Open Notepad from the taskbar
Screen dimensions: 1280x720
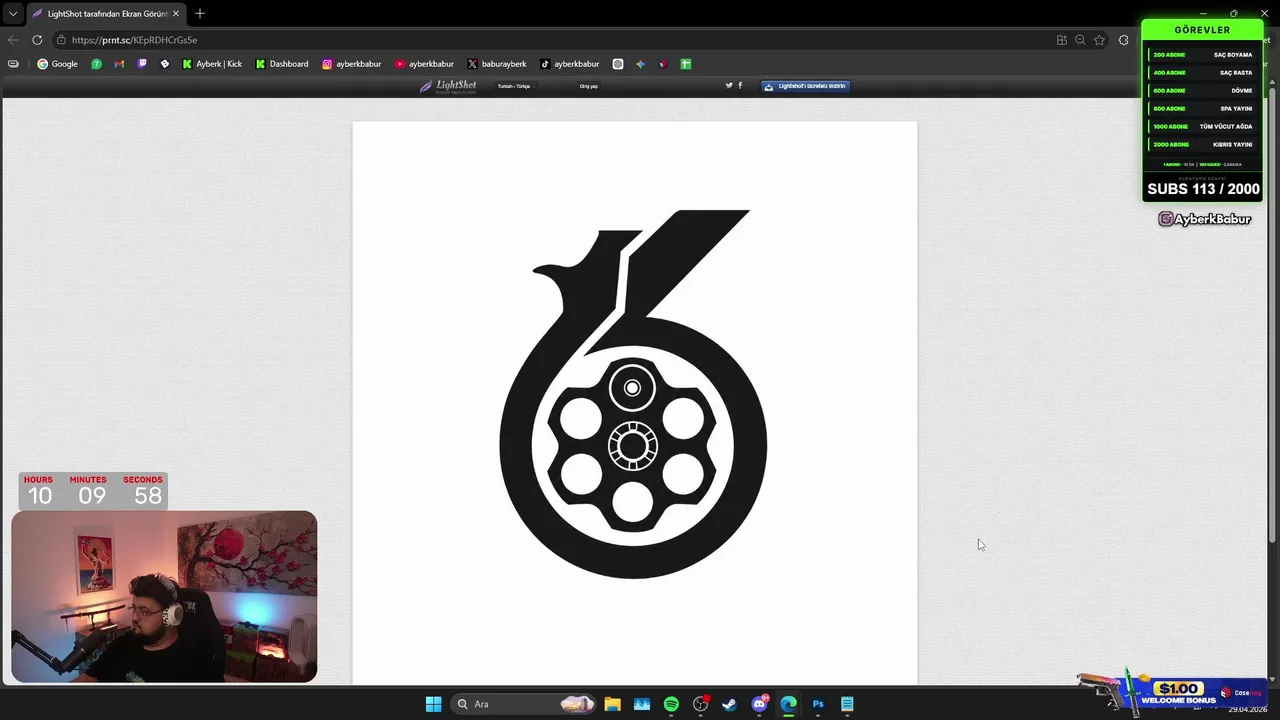(x=847, y=704)
